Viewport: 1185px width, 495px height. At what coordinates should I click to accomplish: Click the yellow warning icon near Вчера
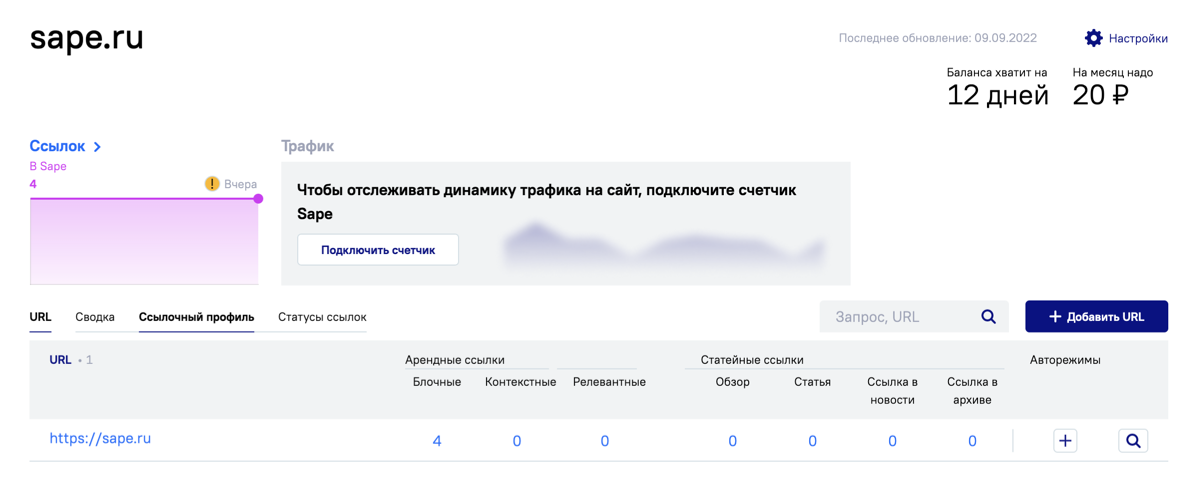(x=212, y=184)
